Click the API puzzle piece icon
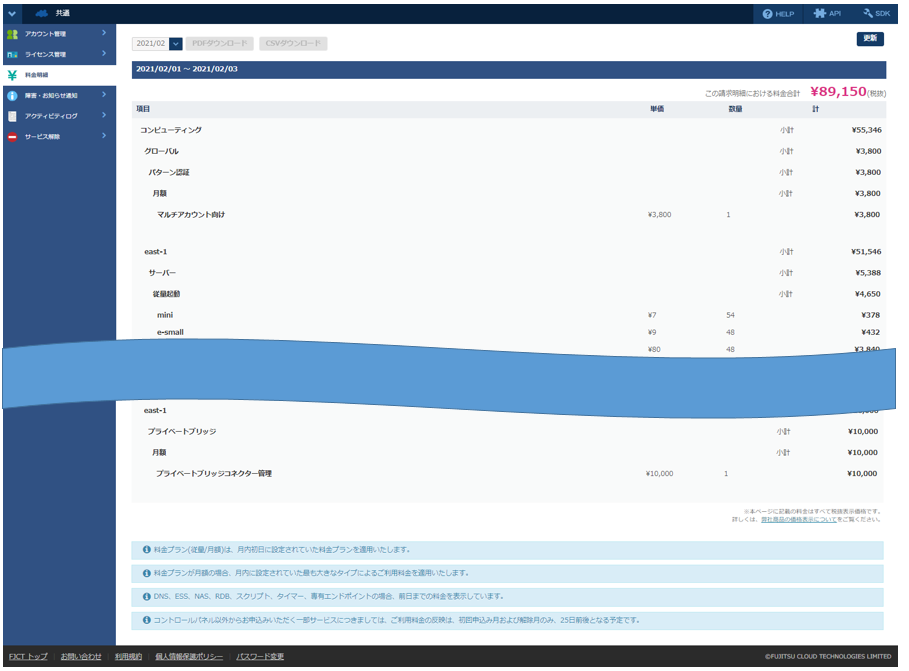Viewport: 909px width, 671px height. click(820, 13)
